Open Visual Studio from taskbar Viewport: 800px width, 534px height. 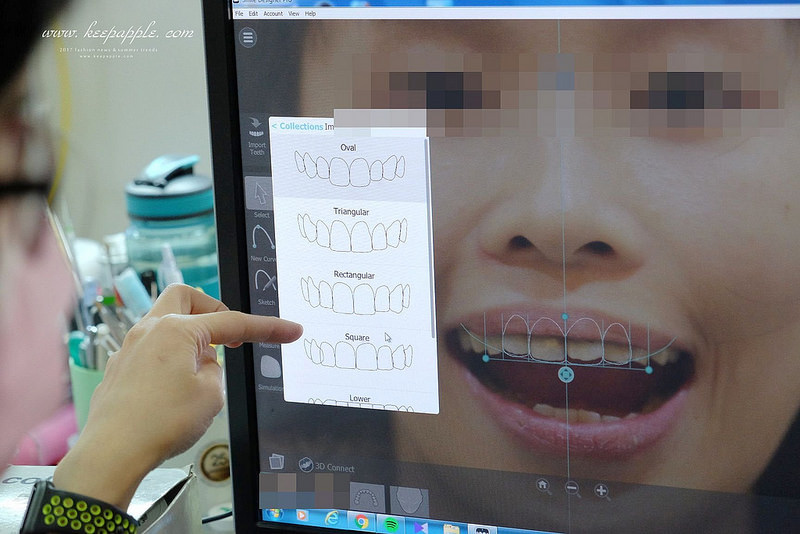coord(421,527)
